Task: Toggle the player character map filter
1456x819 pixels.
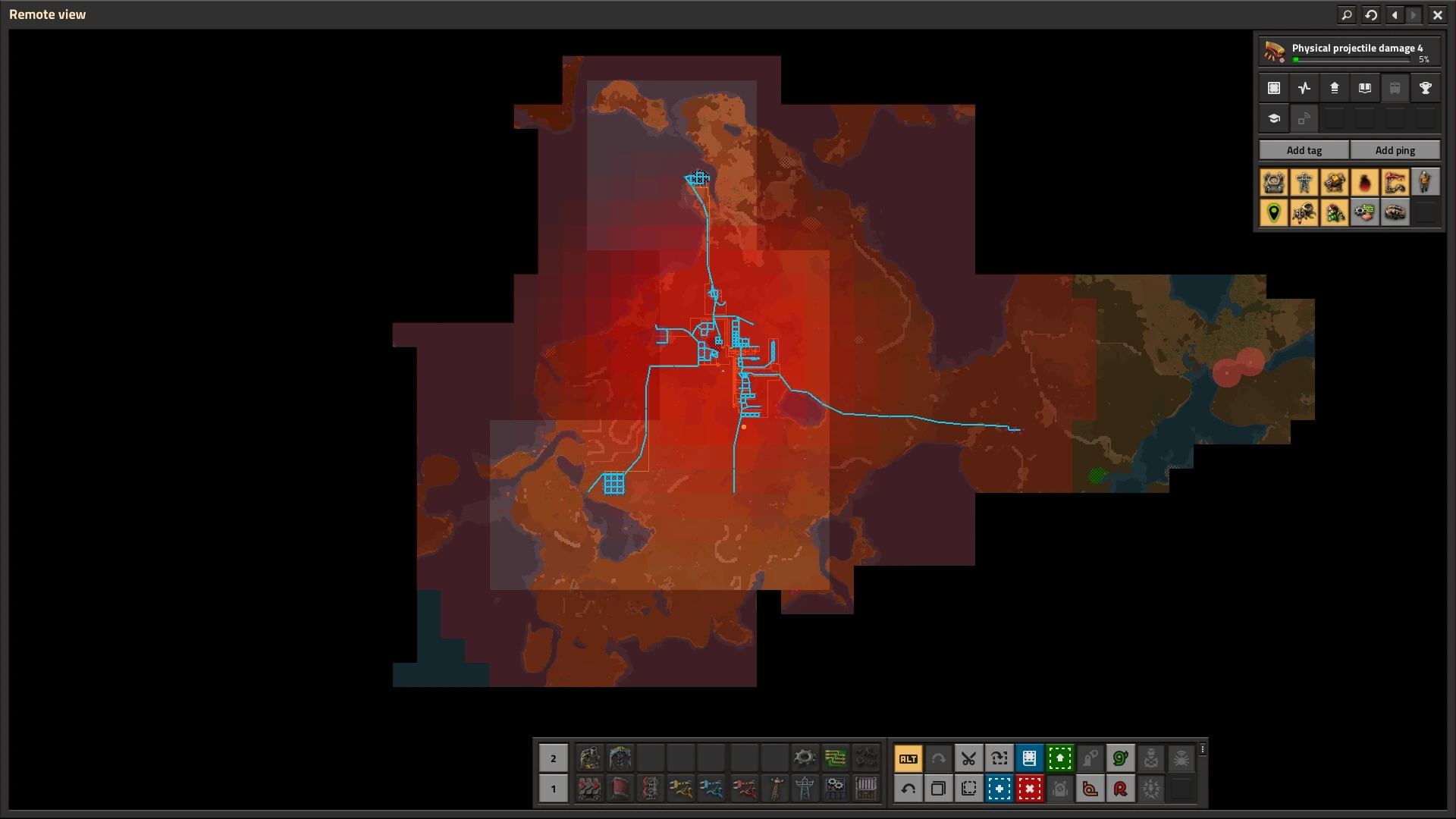Action: click(1426, 183)
